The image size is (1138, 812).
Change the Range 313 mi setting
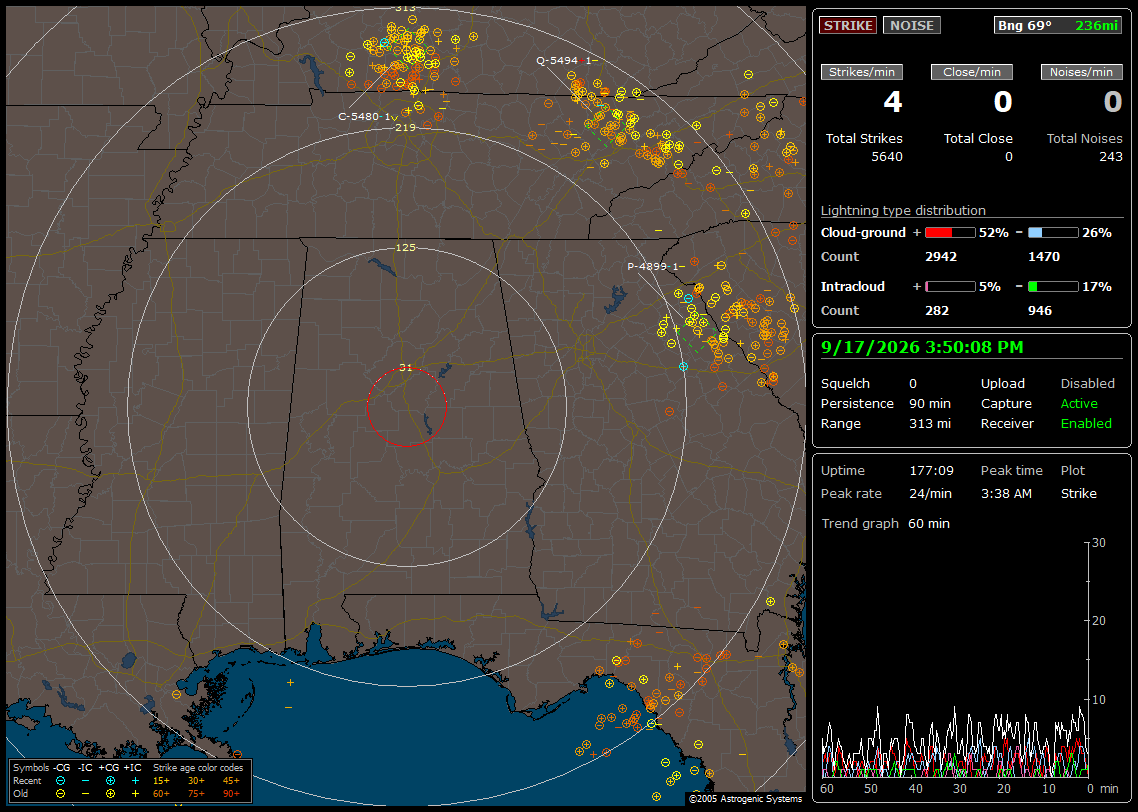pos(930,423)
